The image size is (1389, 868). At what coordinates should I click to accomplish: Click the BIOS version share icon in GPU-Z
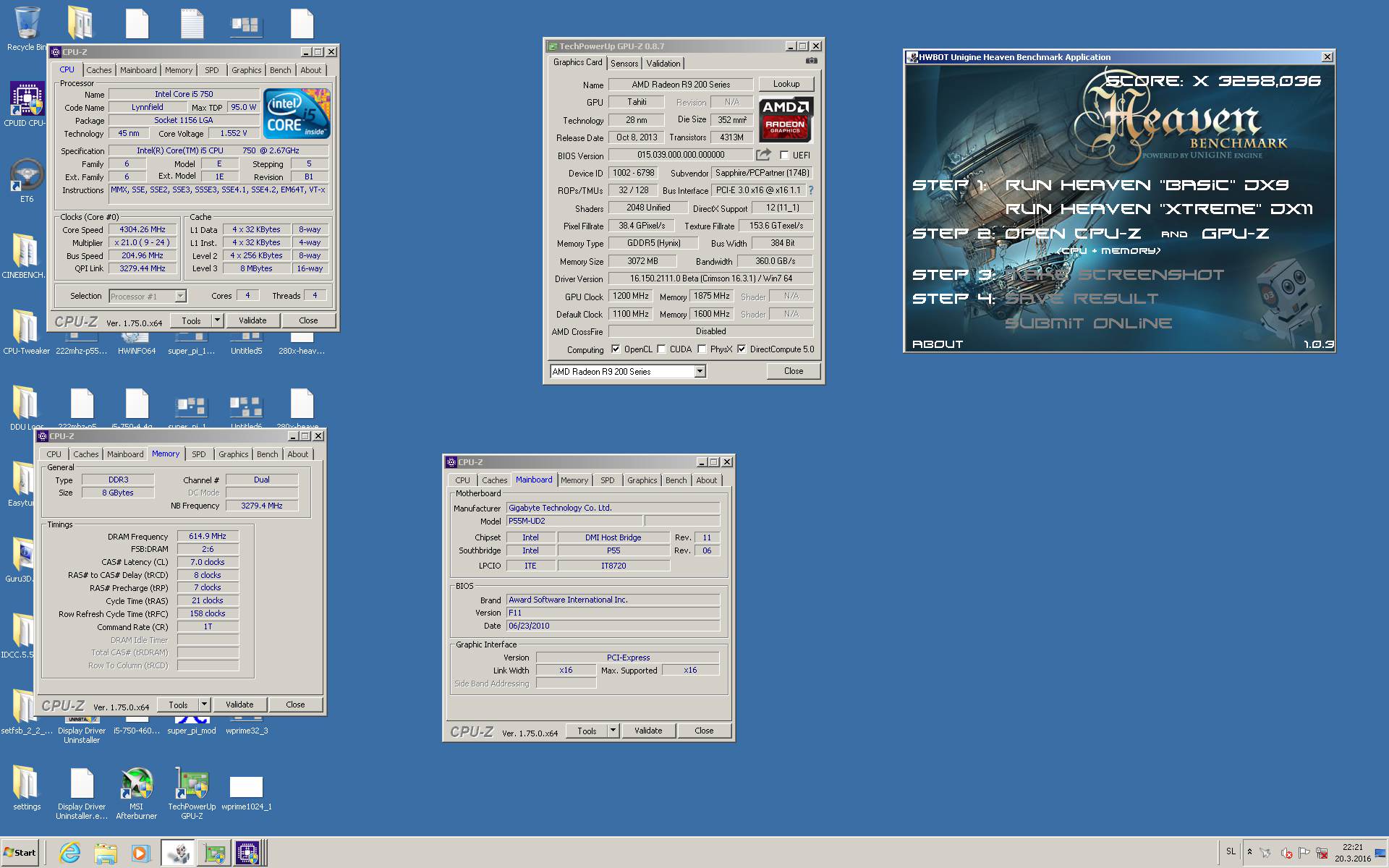[x=763, y=155]
